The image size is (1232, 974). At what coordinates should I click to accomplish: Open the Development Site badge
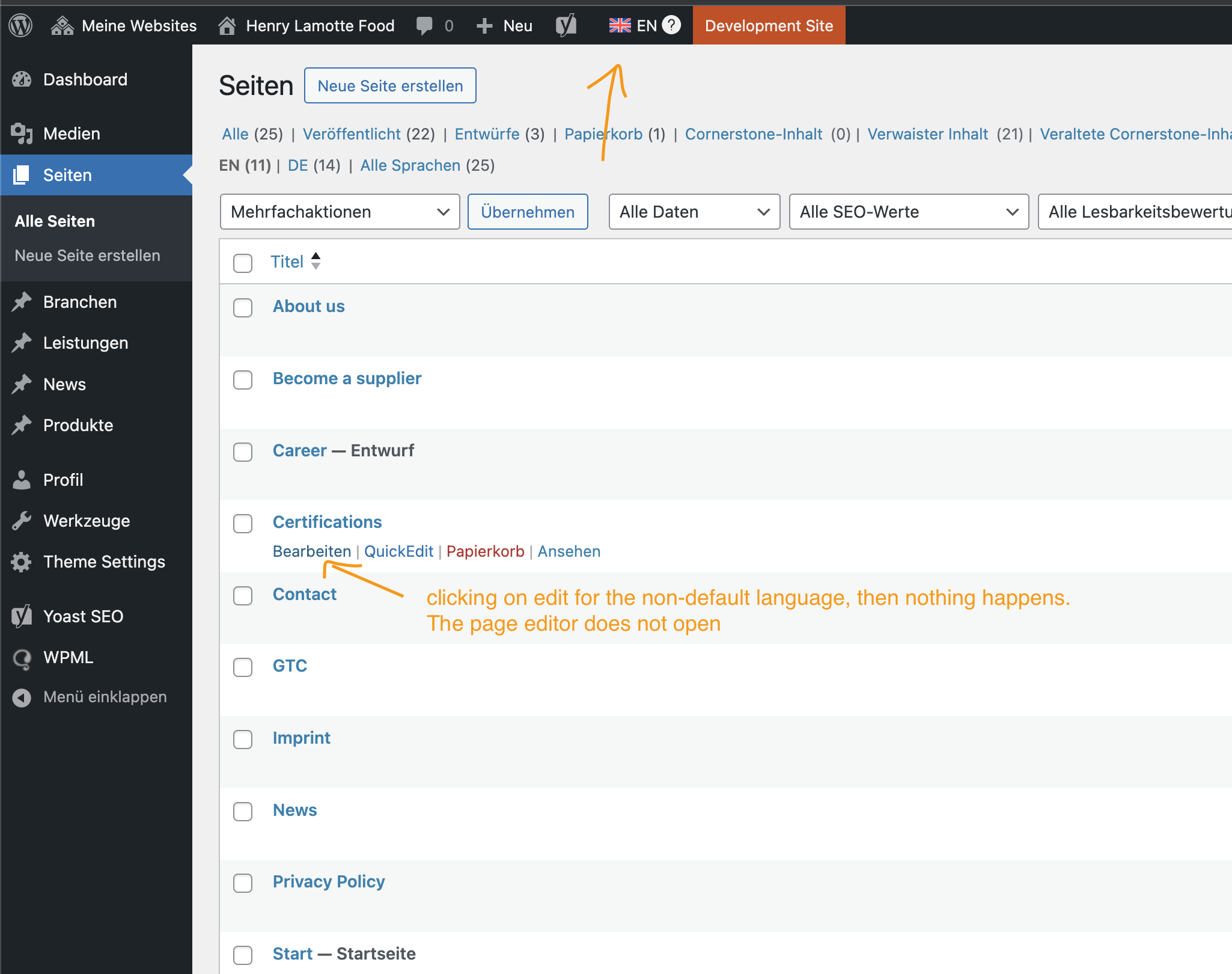click(x=769, y=25)
